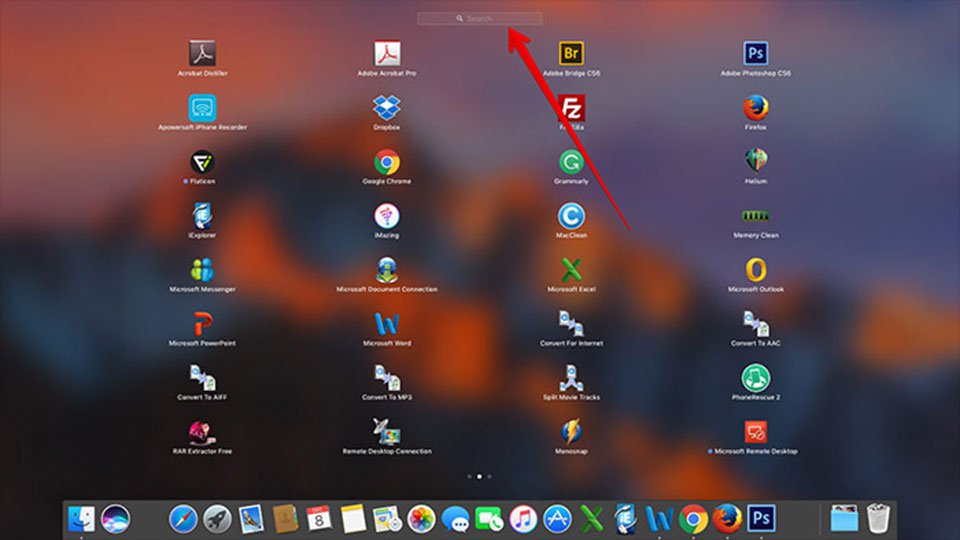The image size is (960, 540).
Task: Launch the Convert To AAC app
Action: (756, 324)
